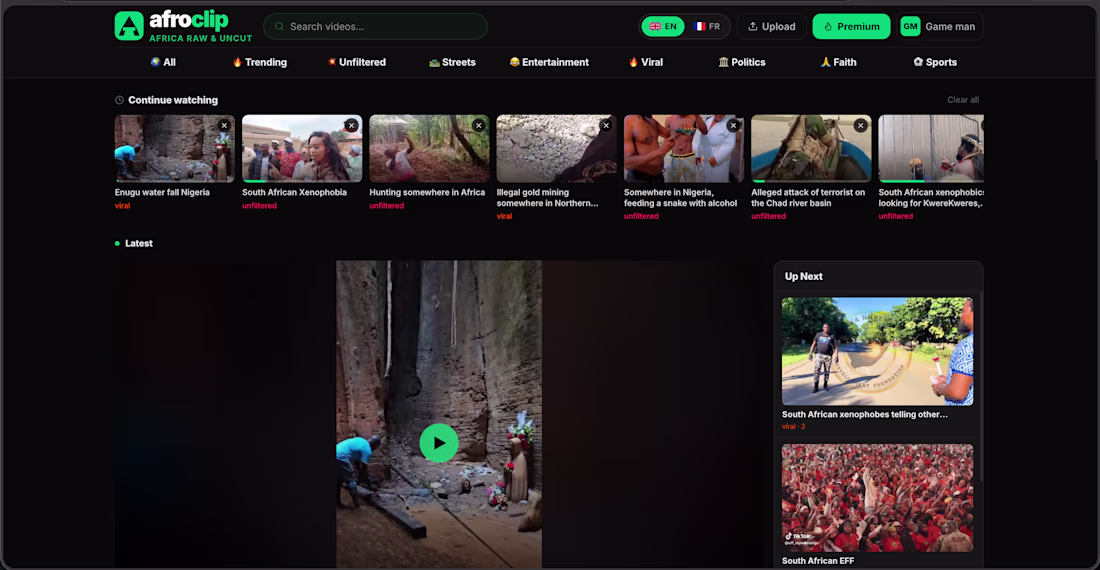1100x570 pixels.
Task: Select the Sports category tab
Action: pos(935,62)
